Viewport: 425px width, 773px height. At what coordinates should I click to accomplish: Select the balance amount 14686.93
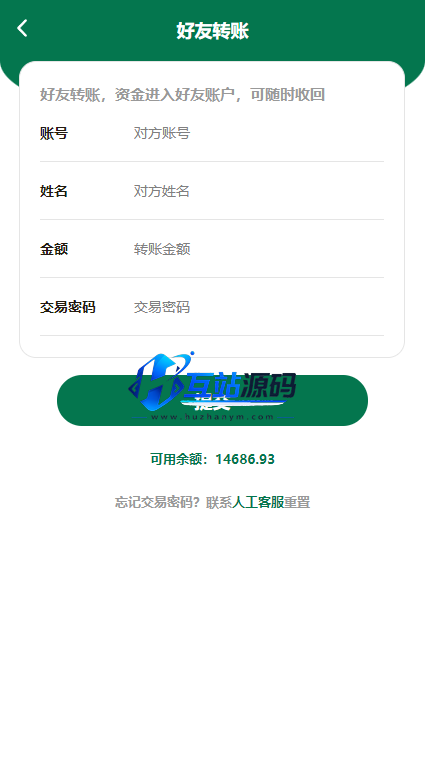coord(245,459)
